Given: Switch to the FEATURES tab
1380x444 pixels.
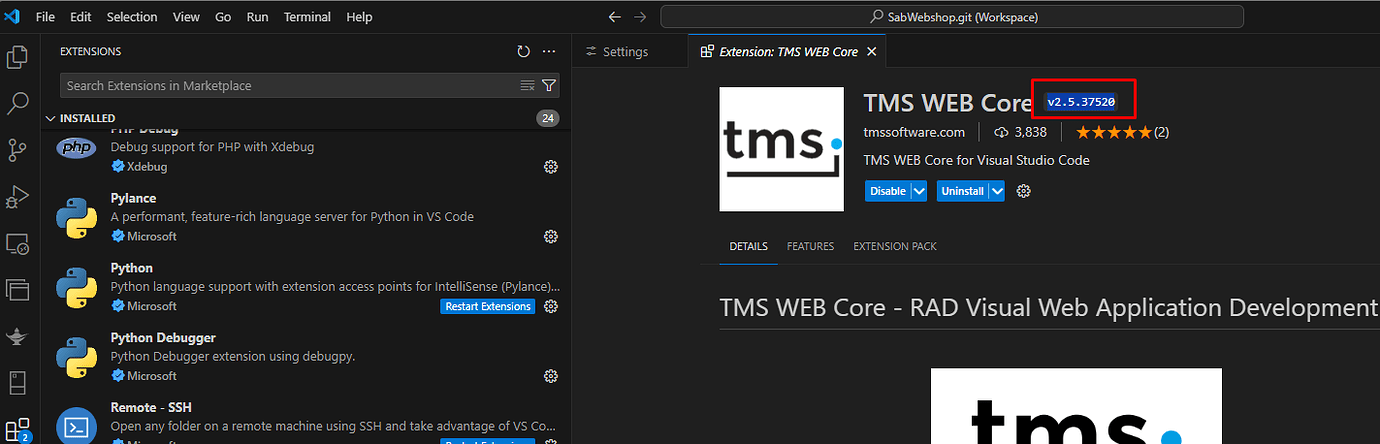Looking at the screenshot, I should [810, 246].
